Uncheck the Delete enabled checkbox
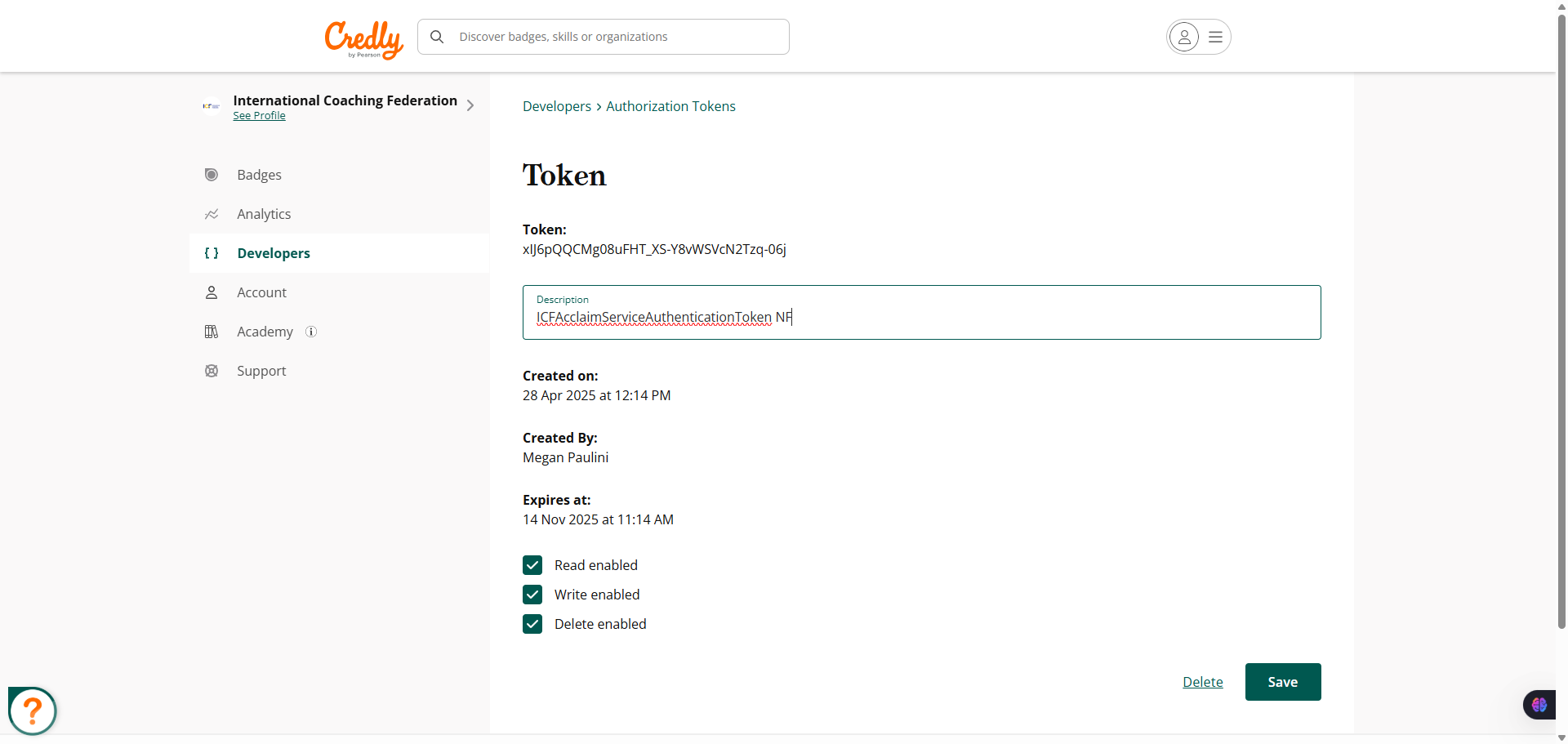 click(x=532, y=624)
